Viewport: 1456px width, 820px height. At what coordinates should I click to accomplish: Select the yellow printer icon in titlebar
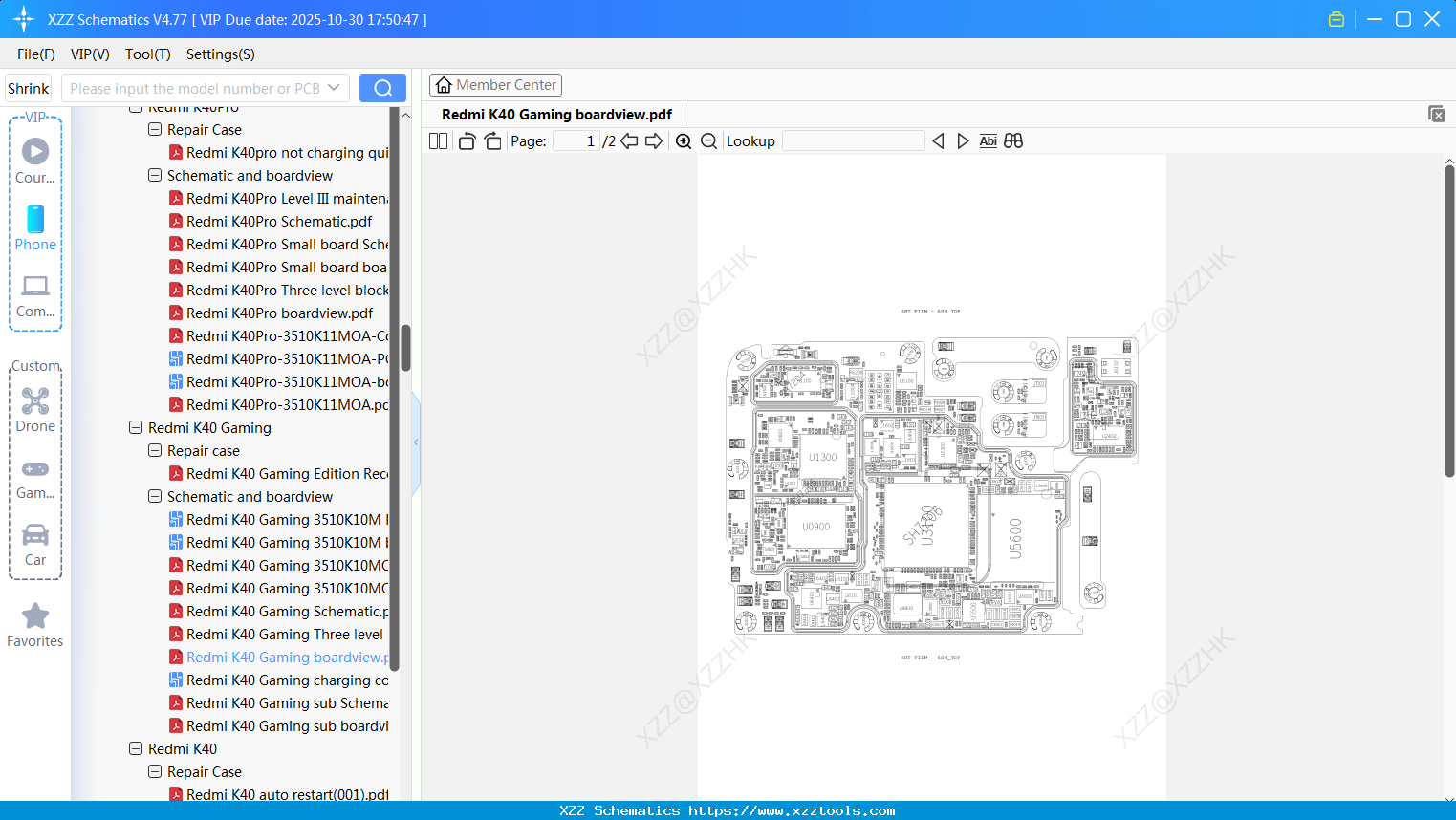(1336, 18)
